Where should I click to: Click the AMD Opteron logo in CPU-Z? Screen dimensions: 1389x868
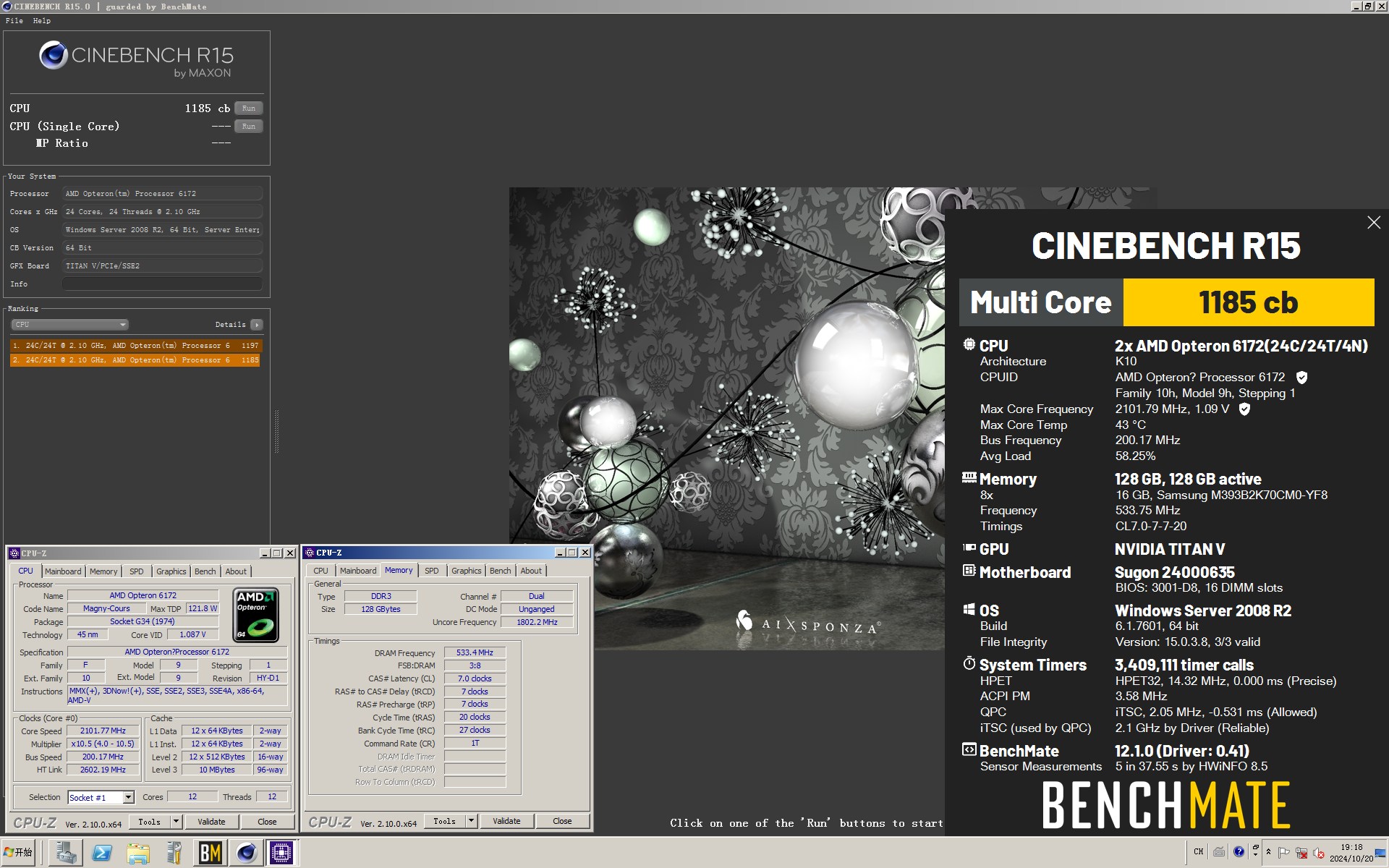(x=256, y=615)
